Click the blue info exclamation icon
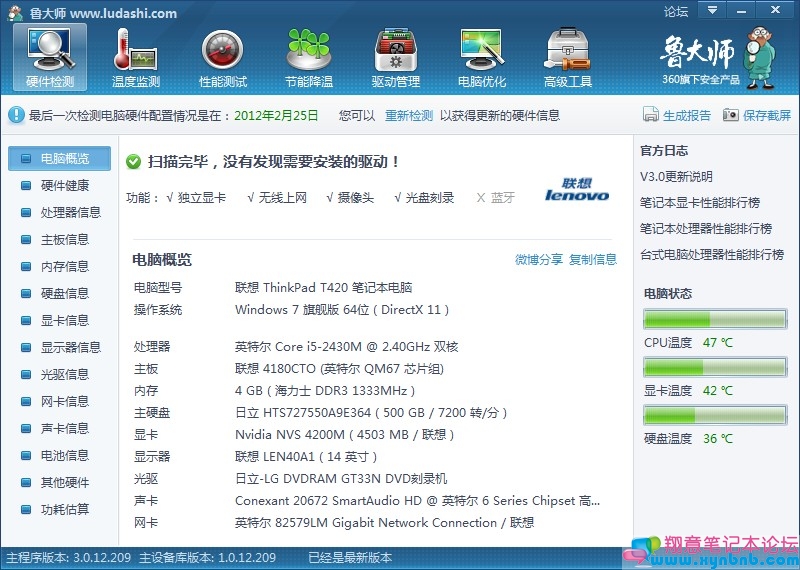The width and height of the screenshot is (800, 570). pos(16,115)
